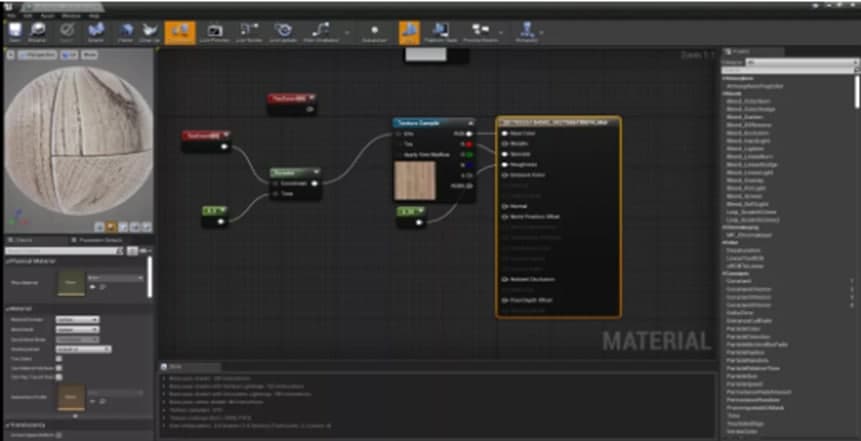This screenshot has height=441, width=861.
Task: Click the Palette panel vertical scrollbar
Action: click(x=858, y=91)
